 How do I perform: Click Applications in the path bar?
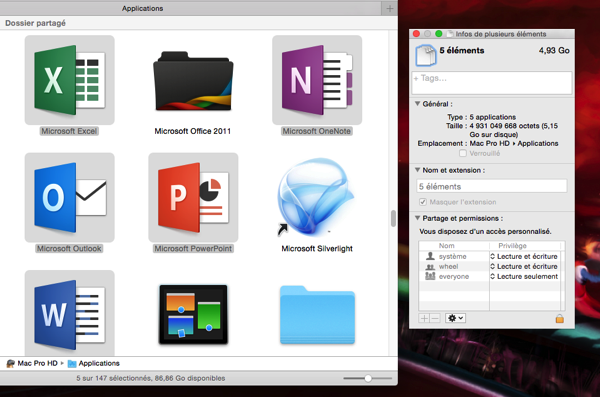coord(99,363)
